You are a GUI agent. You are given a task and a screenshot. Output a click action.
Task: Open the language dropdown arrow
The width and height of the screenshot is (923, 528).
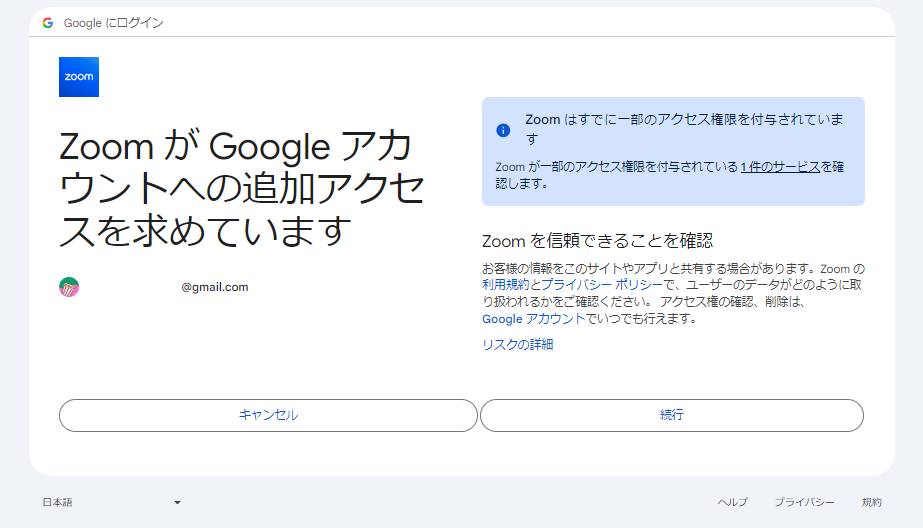point(177,502)
